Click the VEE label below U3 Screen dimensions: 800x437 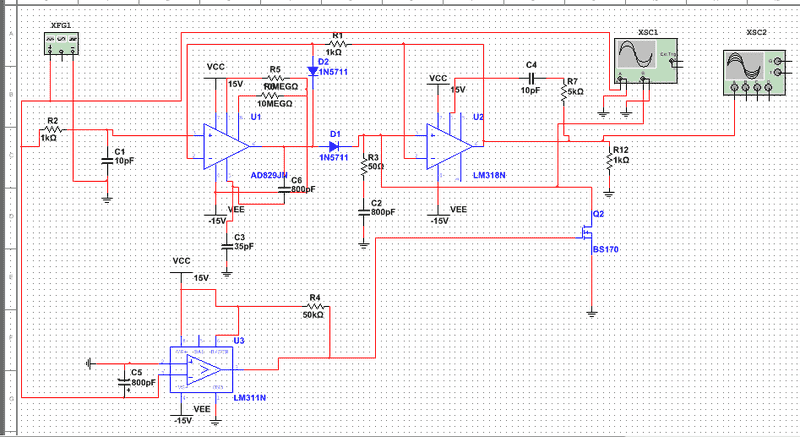[x=202, y=409]
